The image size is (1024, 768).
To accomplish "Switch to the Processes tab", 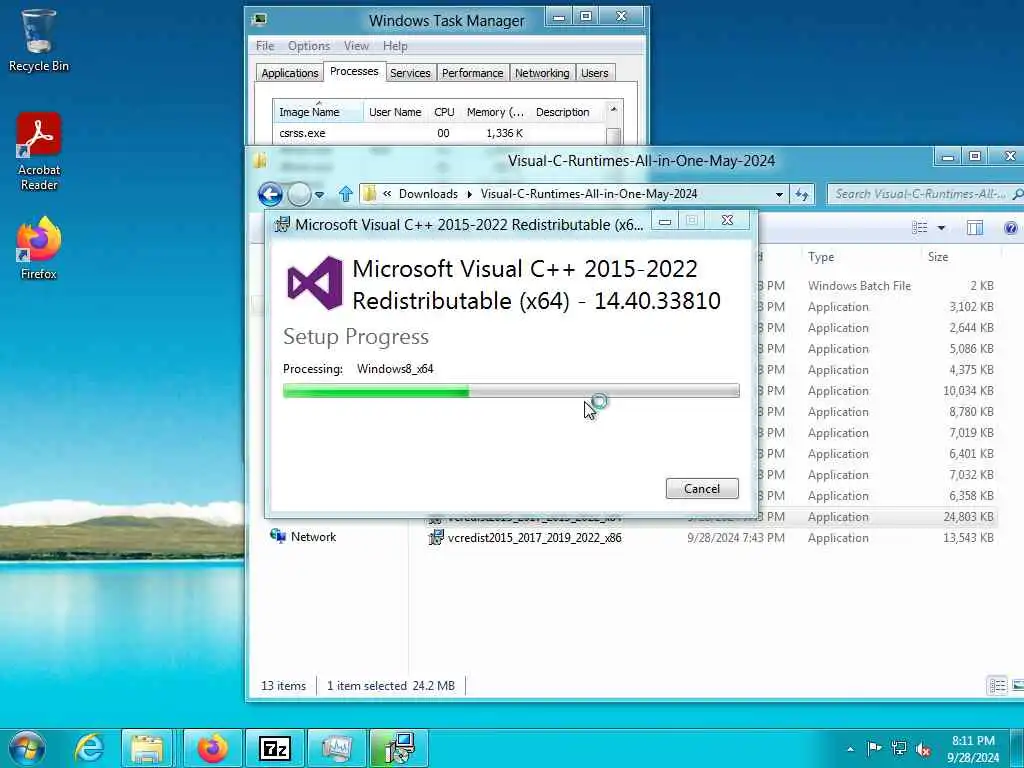I will click(x=354, y=71).
